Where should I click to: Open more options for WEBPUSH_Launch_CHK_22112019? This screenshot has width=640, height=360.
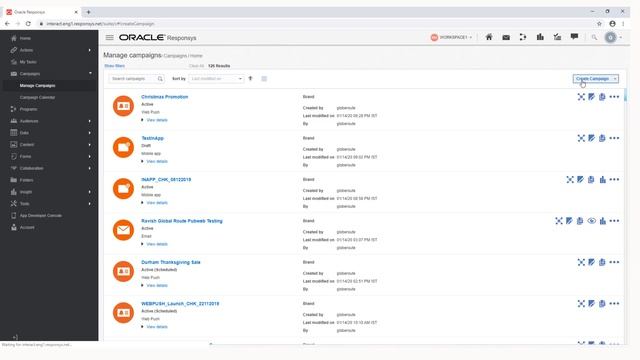614,304
